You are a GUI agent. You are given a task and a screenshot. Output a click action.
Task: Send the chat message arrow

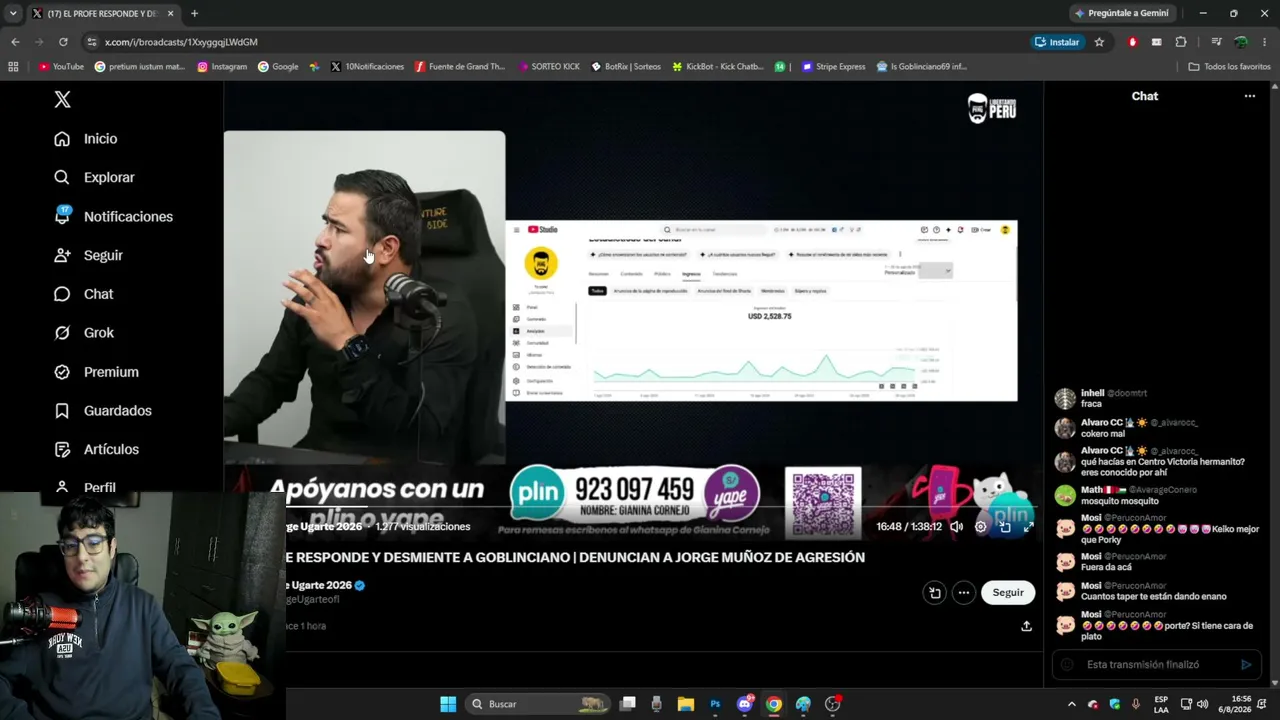pyautogui.click(x=1246, y=664)
